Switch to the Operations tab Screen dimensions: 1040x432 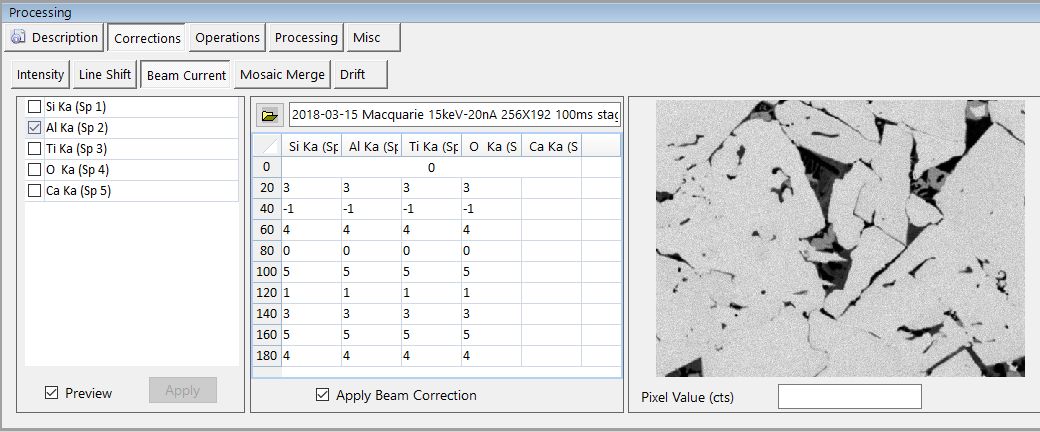[x=227, y=38]
